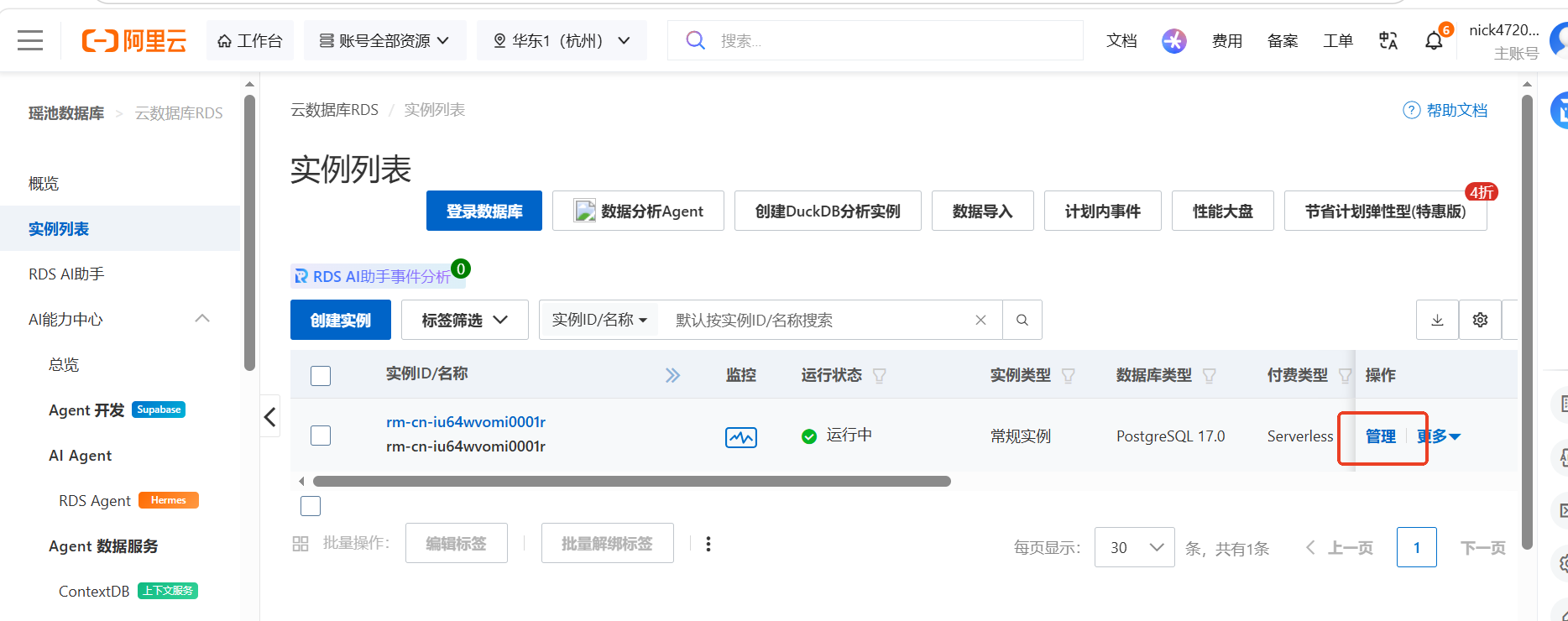The height and width of the screenshot is (621, 1568).
Task: Click the green running status check icon
Action: point(809,436)
